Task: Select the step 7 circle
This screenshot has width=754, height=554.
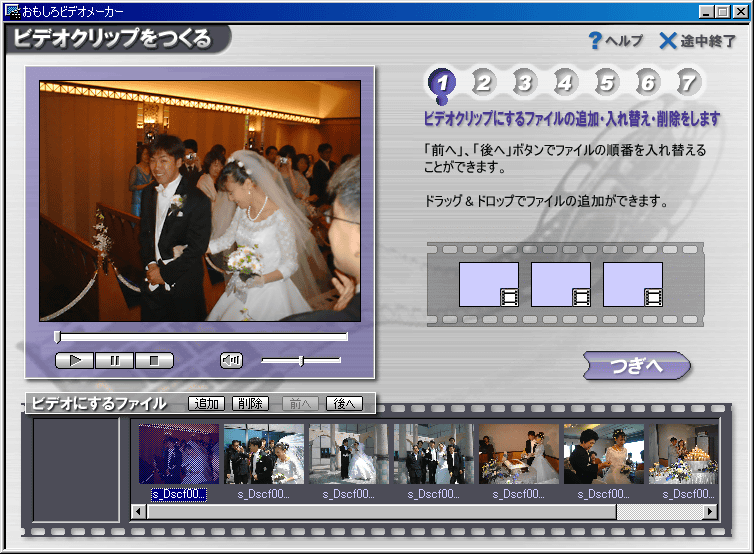Action: [x=687, y=83]
